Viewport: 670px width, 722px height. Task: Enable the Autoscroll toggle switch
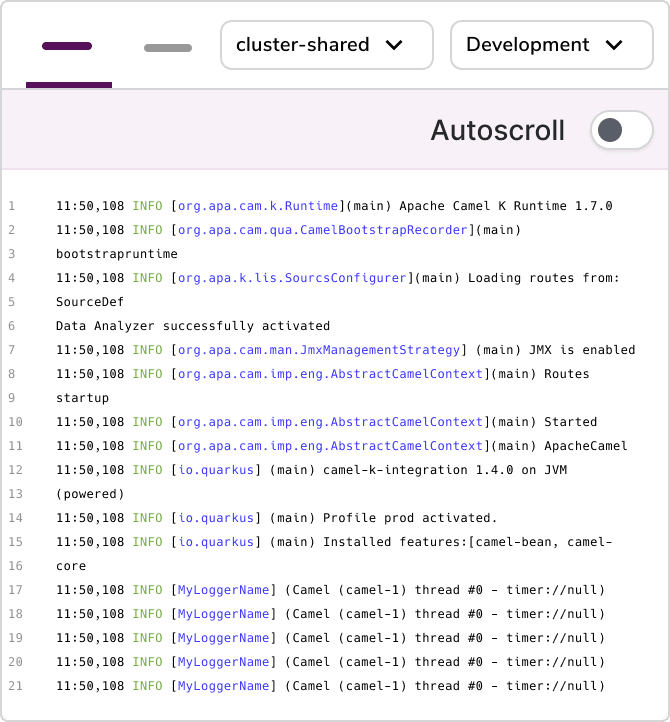tap(620, 130)
